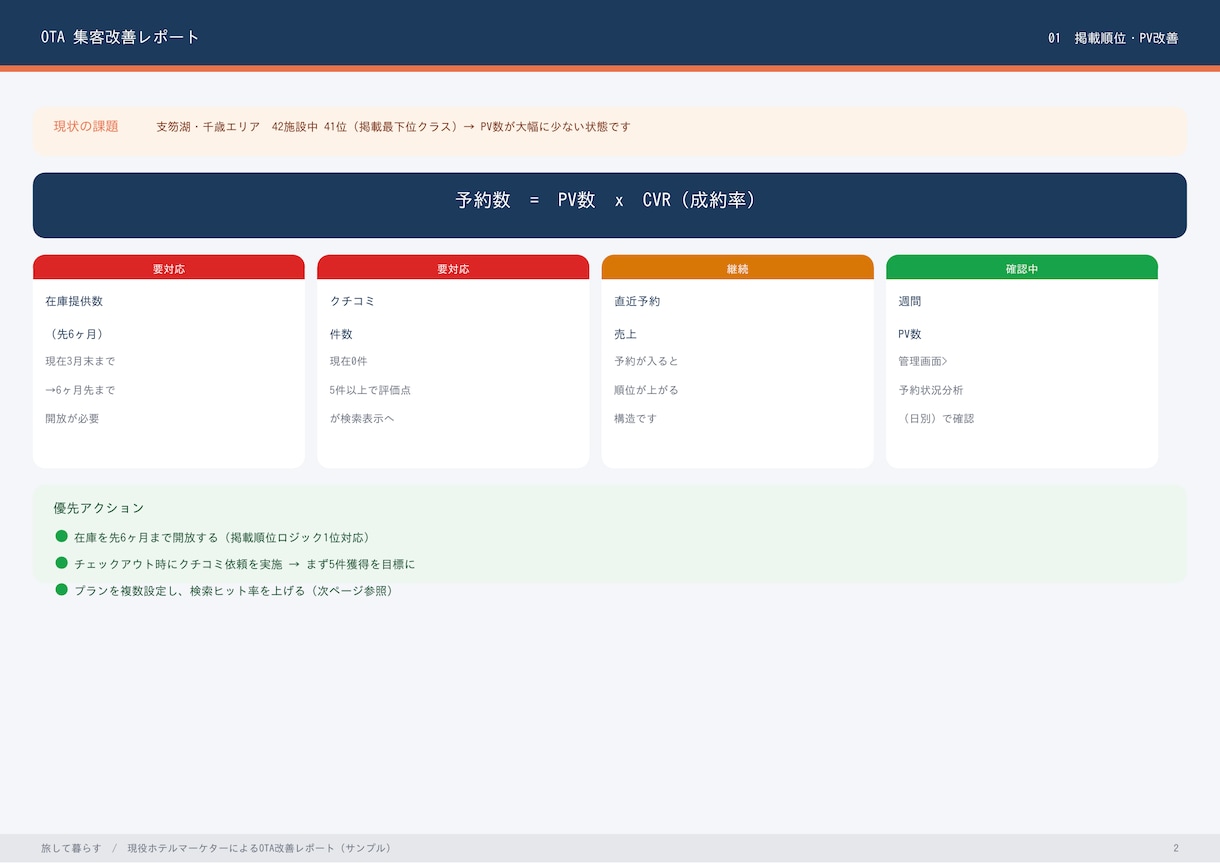This screenshot has width=1220, height=863.
Task: Select the "現在3月末まで" line
Action: 80,361
